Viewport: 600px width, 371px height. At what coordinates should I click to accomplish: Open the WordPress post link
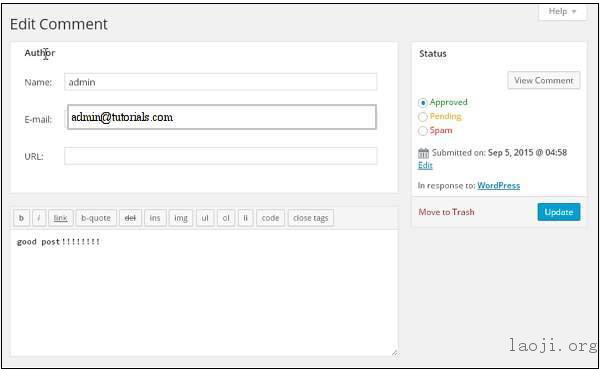click(x=499, y=186)
